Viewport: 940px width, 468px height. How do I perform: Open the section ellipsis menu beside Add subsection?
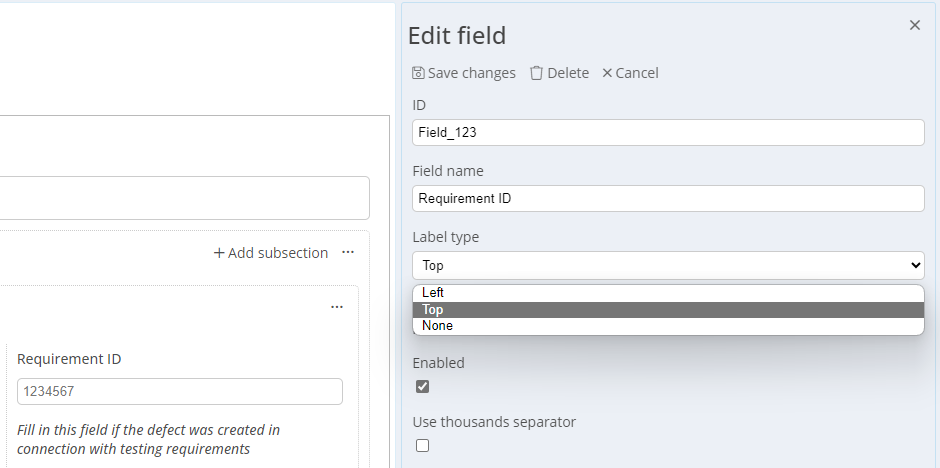348,252
